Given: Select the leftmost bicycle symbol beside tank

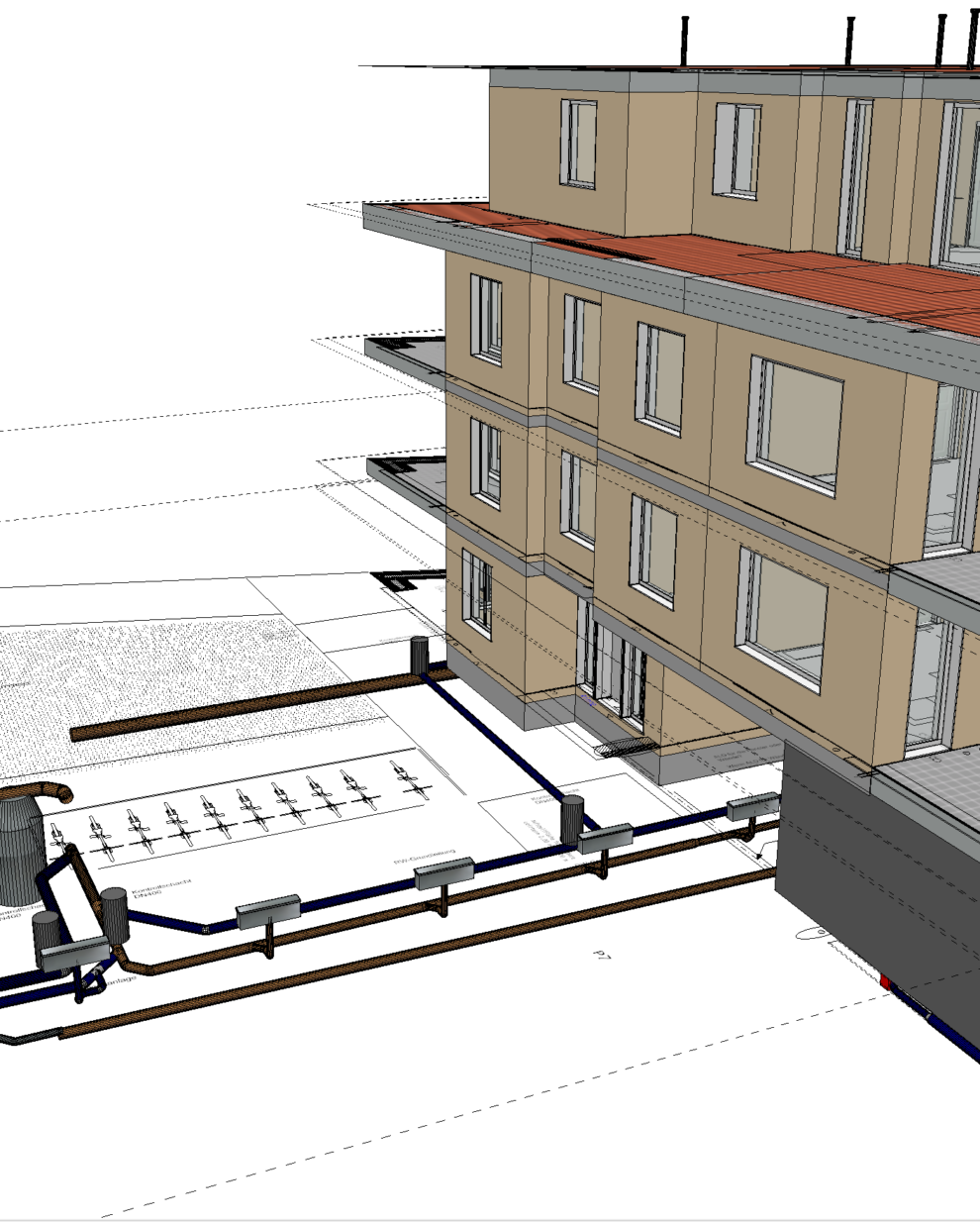Looking at the screenshot, I should [99, 837].
